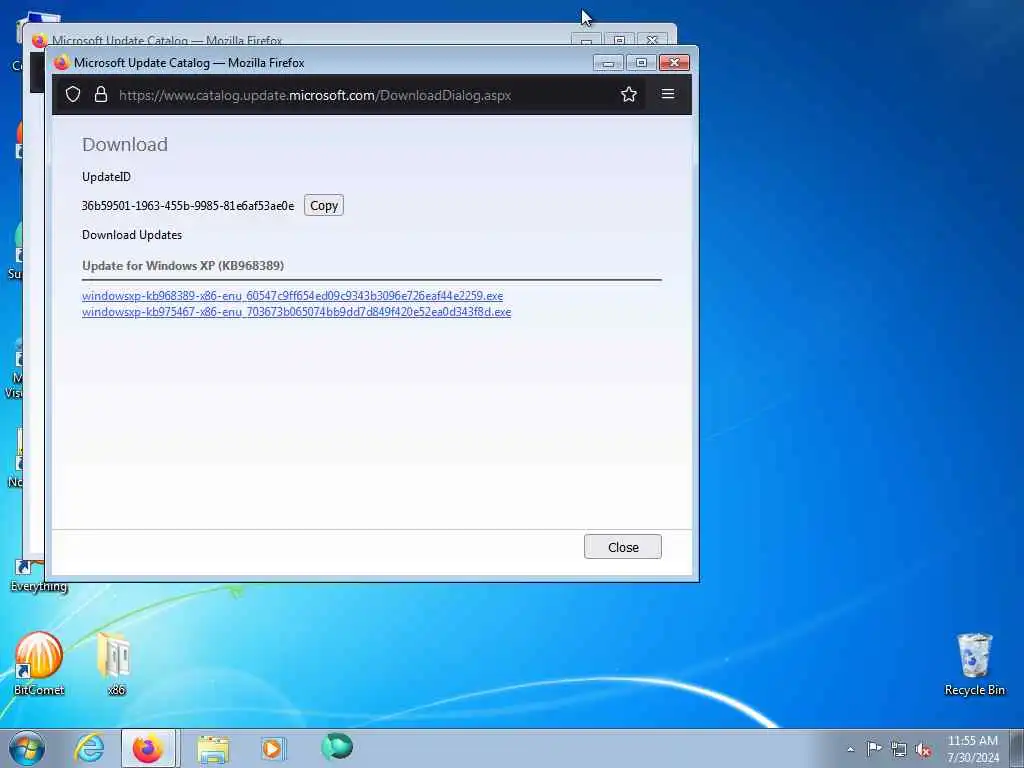Switch to Firefox via taskbar icon

click(148, 748)
